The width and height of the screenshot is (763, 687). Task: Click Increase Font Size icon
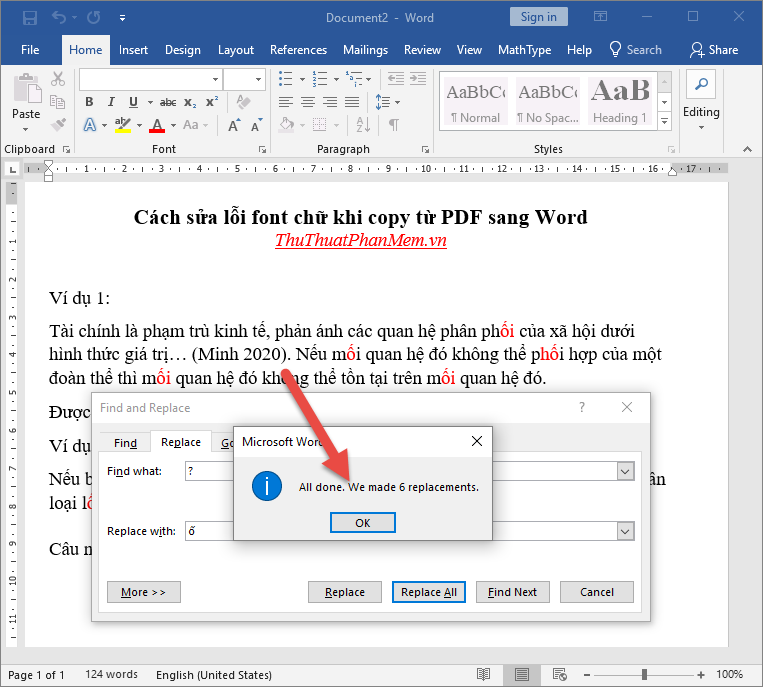pos(234,125)
